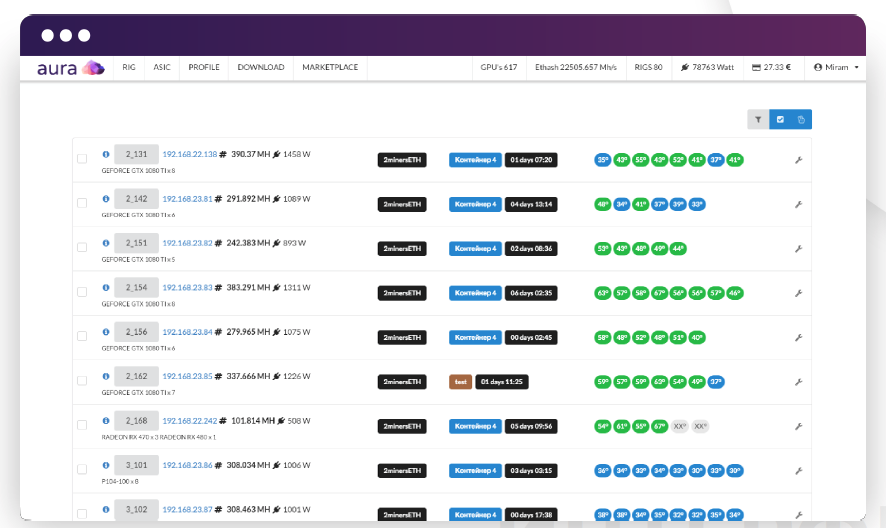Click first 35° temperature badge of rig 2_131
The image size is (886, 528).
point(603,160)
